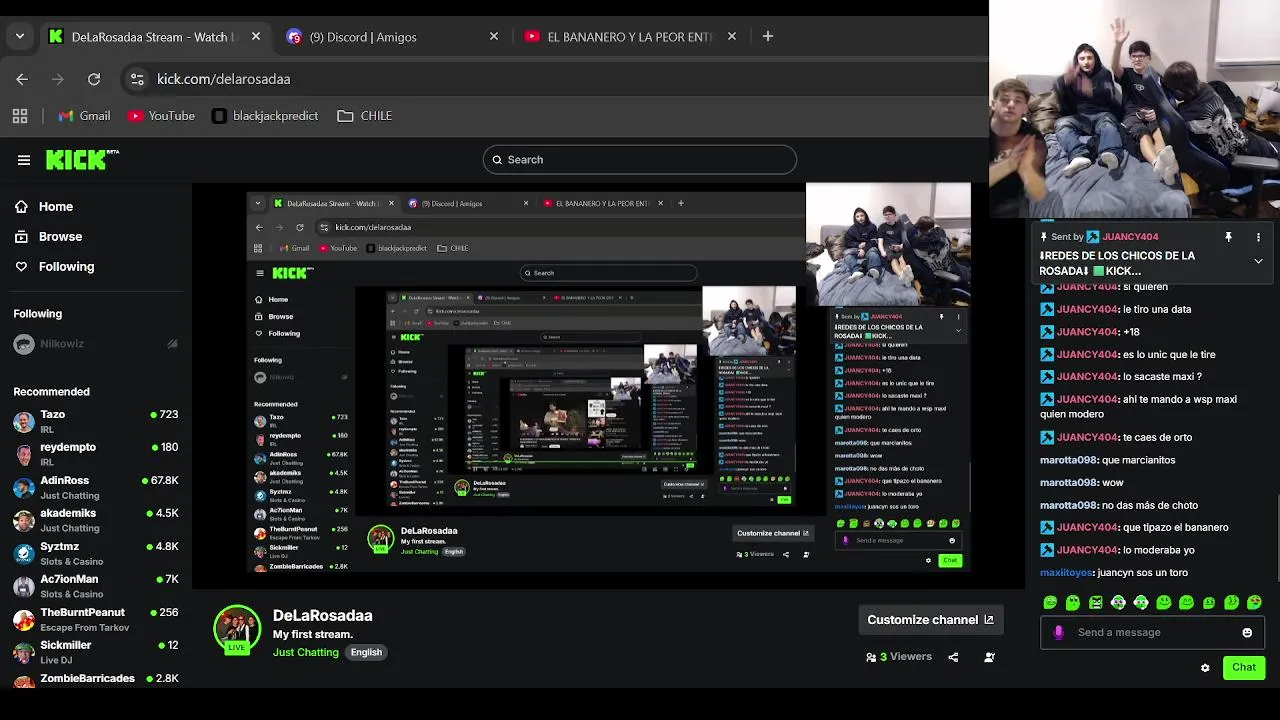Click the user icon beside the share icon
This screenshot has width=1280, height=720.
(989, 657)
